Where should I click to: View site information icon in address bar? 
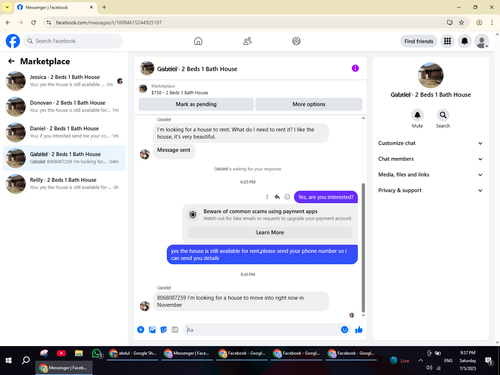point(49,22)
